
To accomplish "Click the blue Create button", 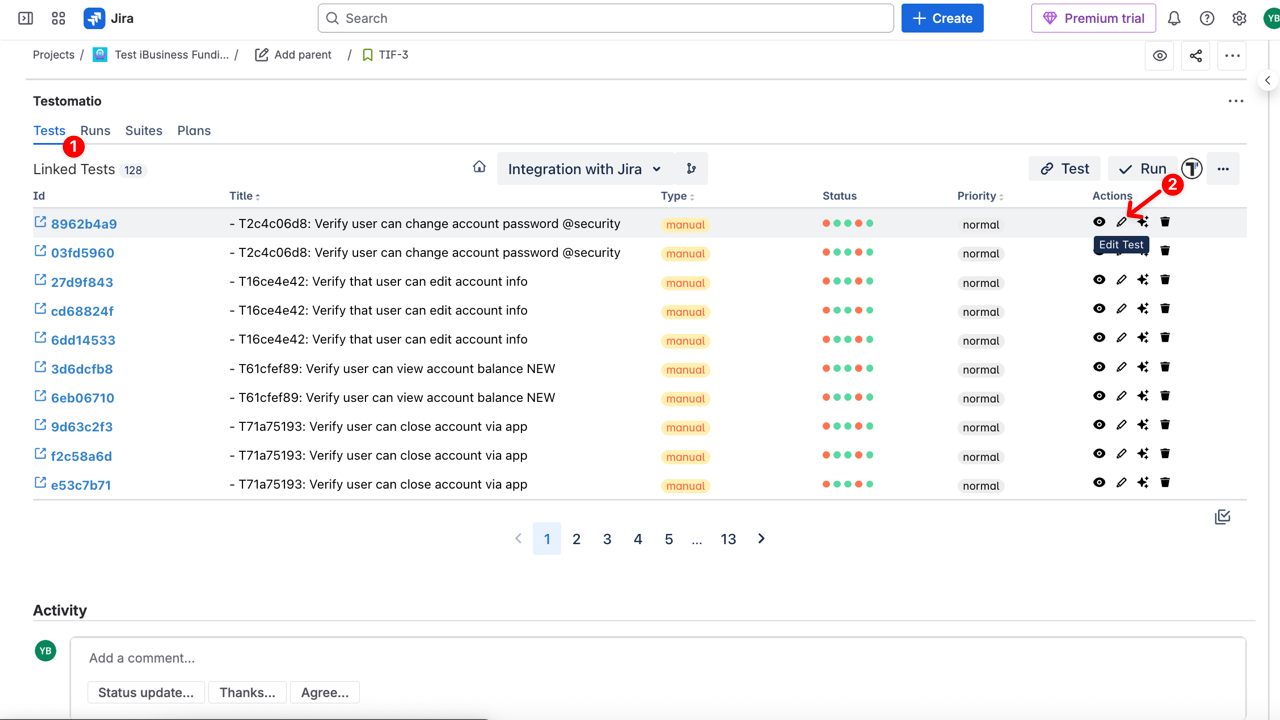I will [942, 18].
